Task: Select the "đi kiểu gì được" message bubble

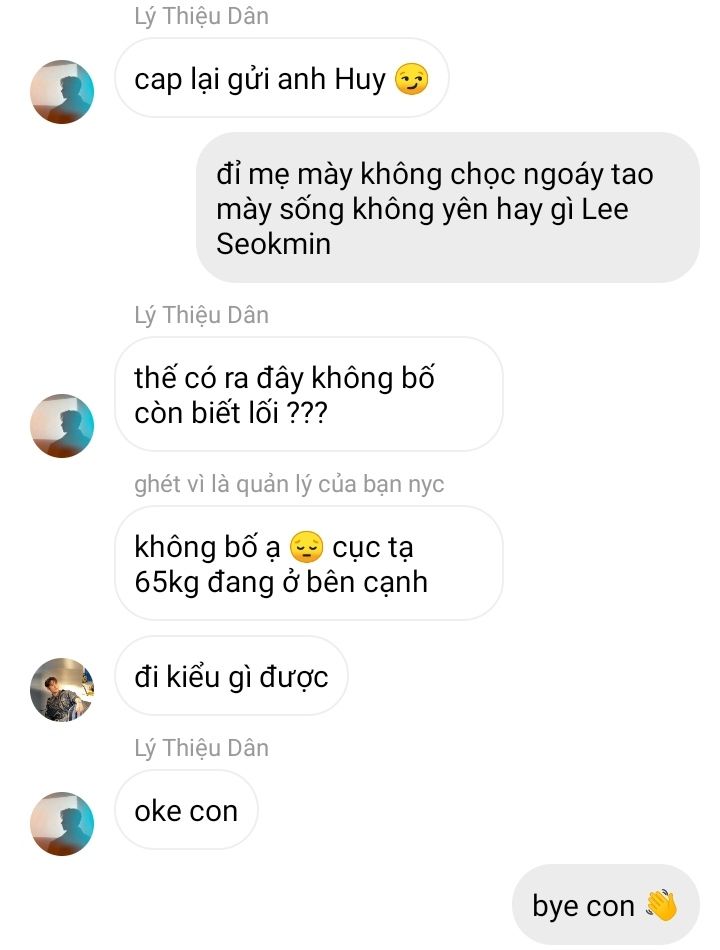Action: click(x=231, y=676)
